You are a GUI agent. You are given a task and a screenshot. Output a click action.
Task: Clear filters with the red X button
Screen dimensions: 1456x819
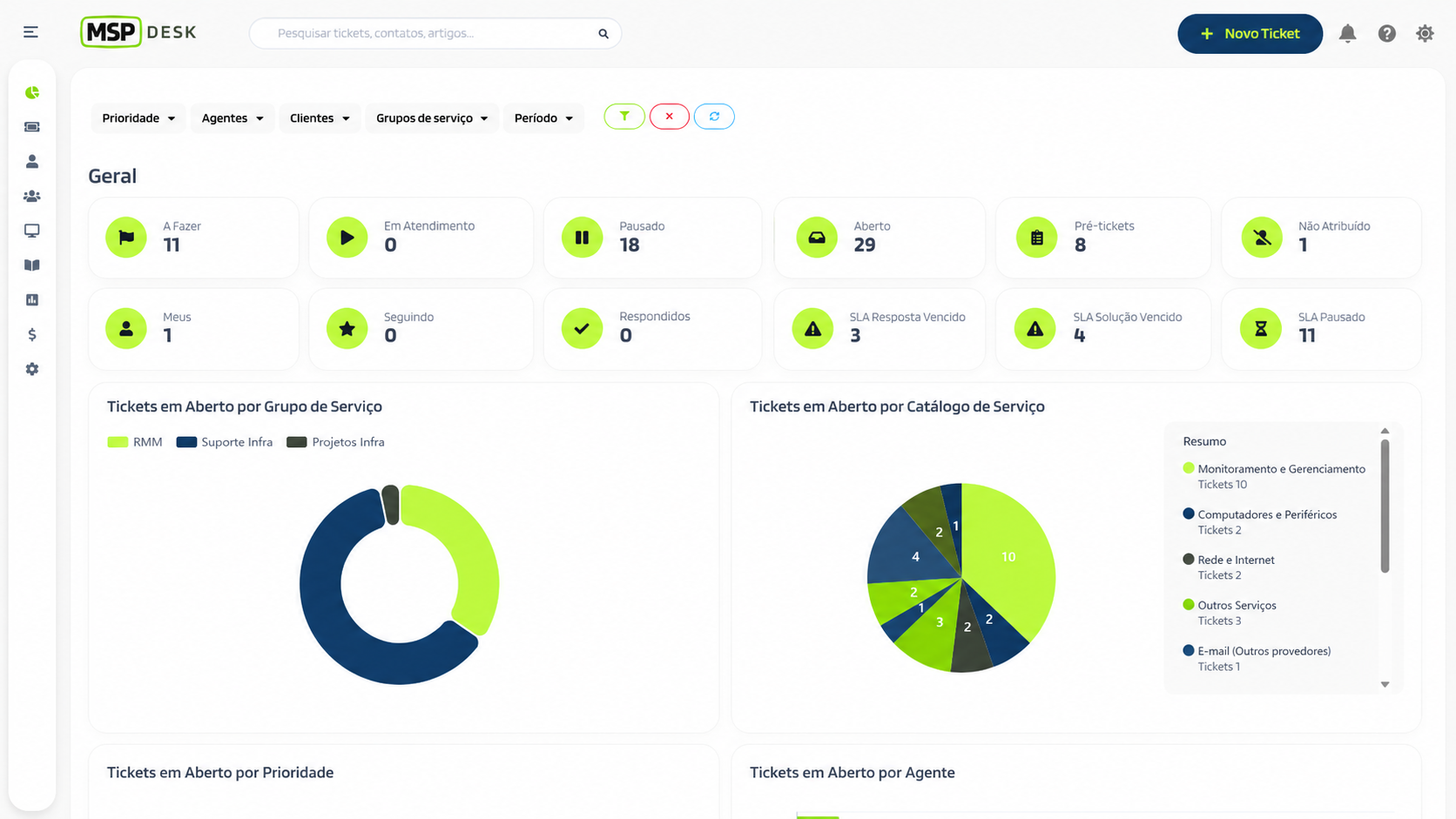669,117
